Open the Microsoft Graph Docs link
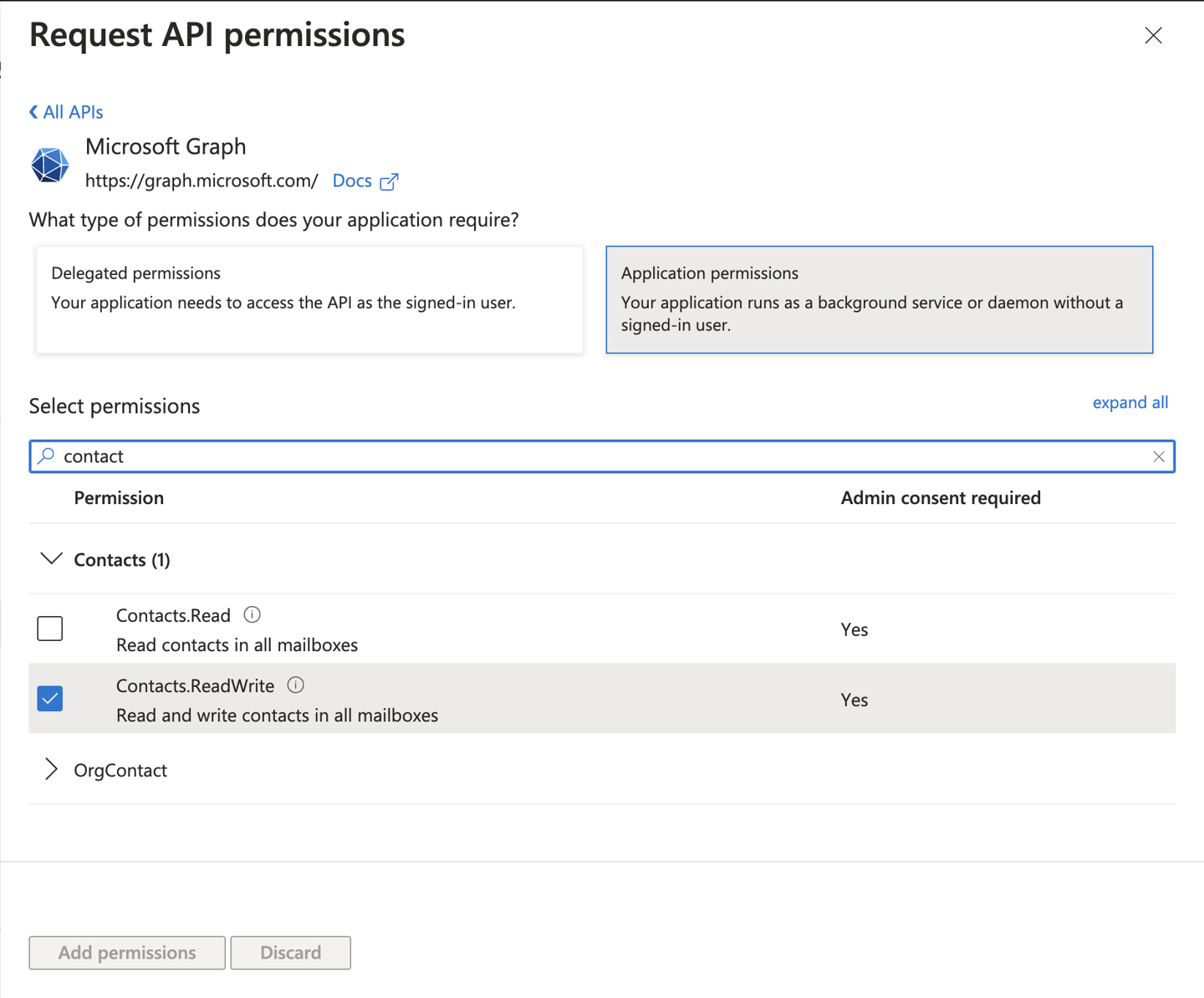This screenshot has height=998, width=1204. tap(352, 181)
